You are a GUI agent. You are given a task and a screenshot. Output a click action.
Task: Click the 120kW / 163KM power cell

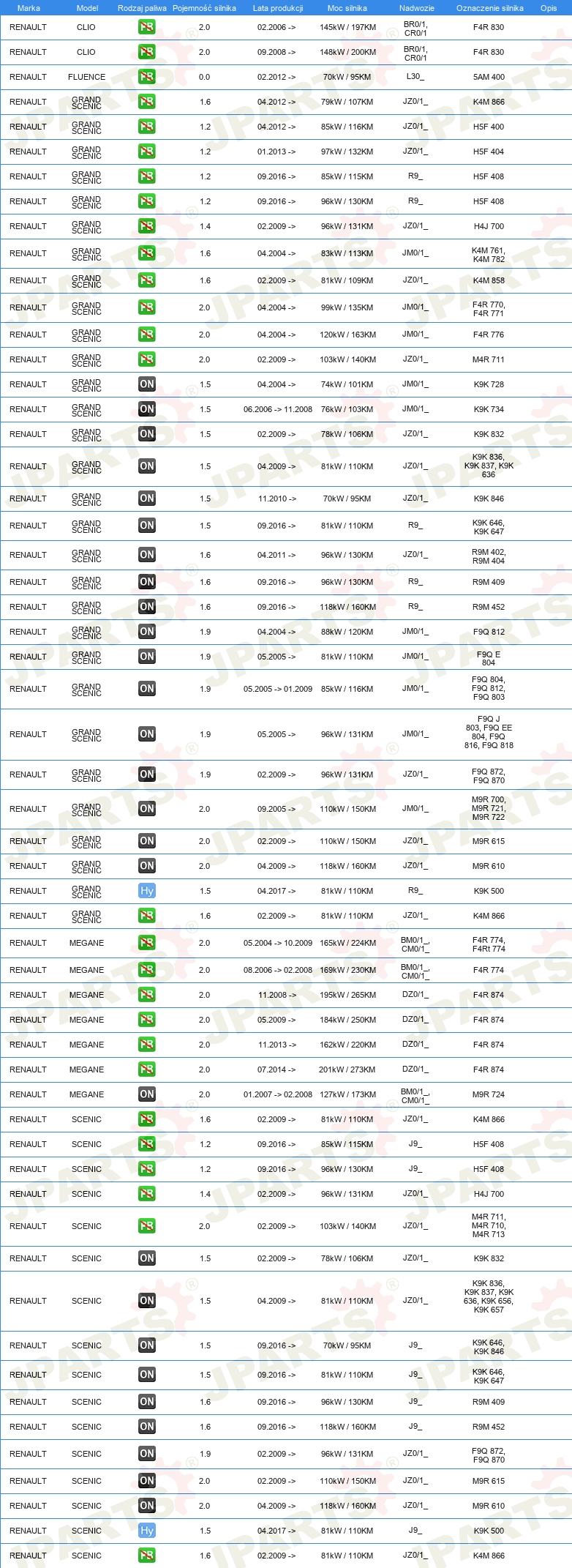pyautogui.click(x=347, y=335)
